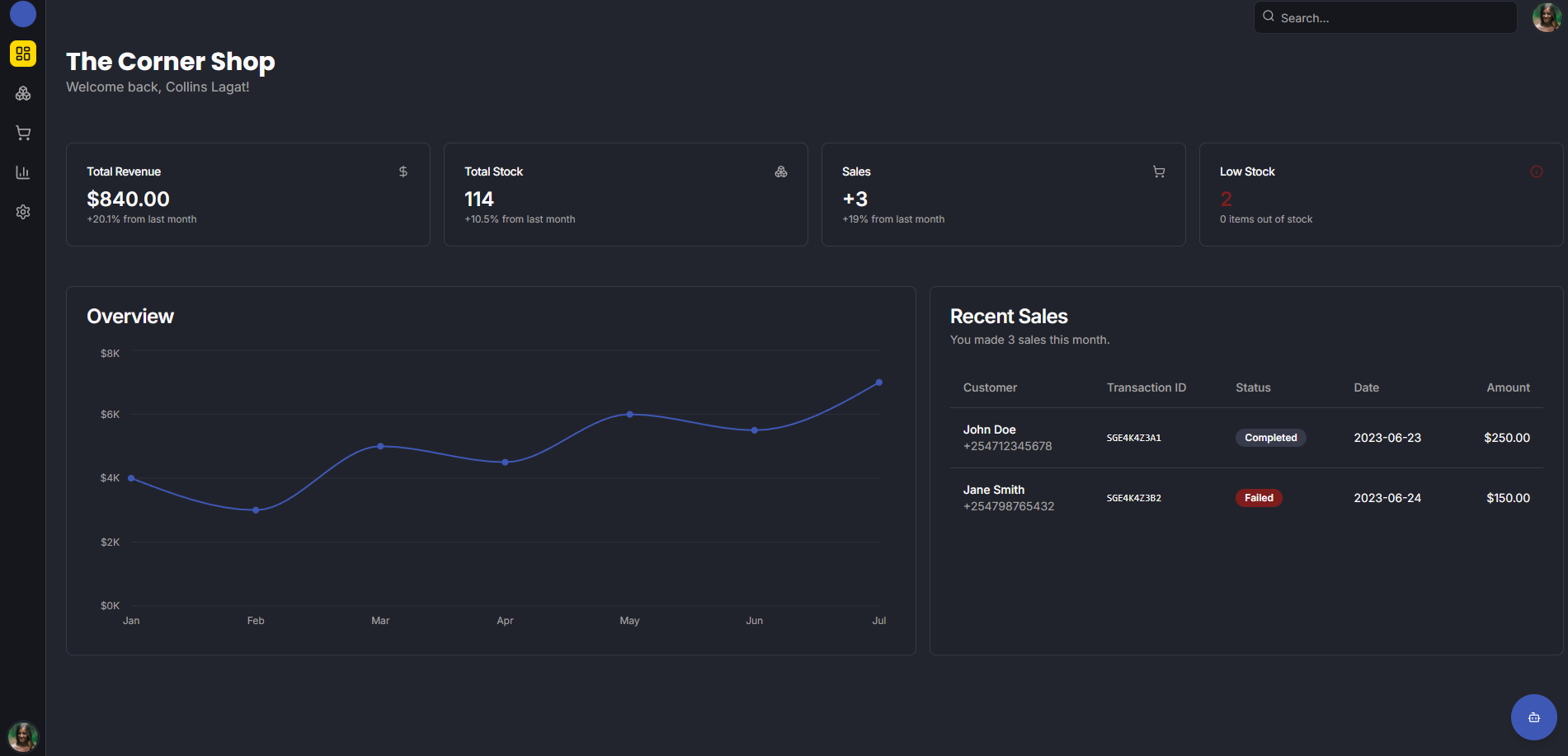Click the blue app logo circle
Image resolution: width=1568 pixels, height=756 pixels.
click(22, 14)
